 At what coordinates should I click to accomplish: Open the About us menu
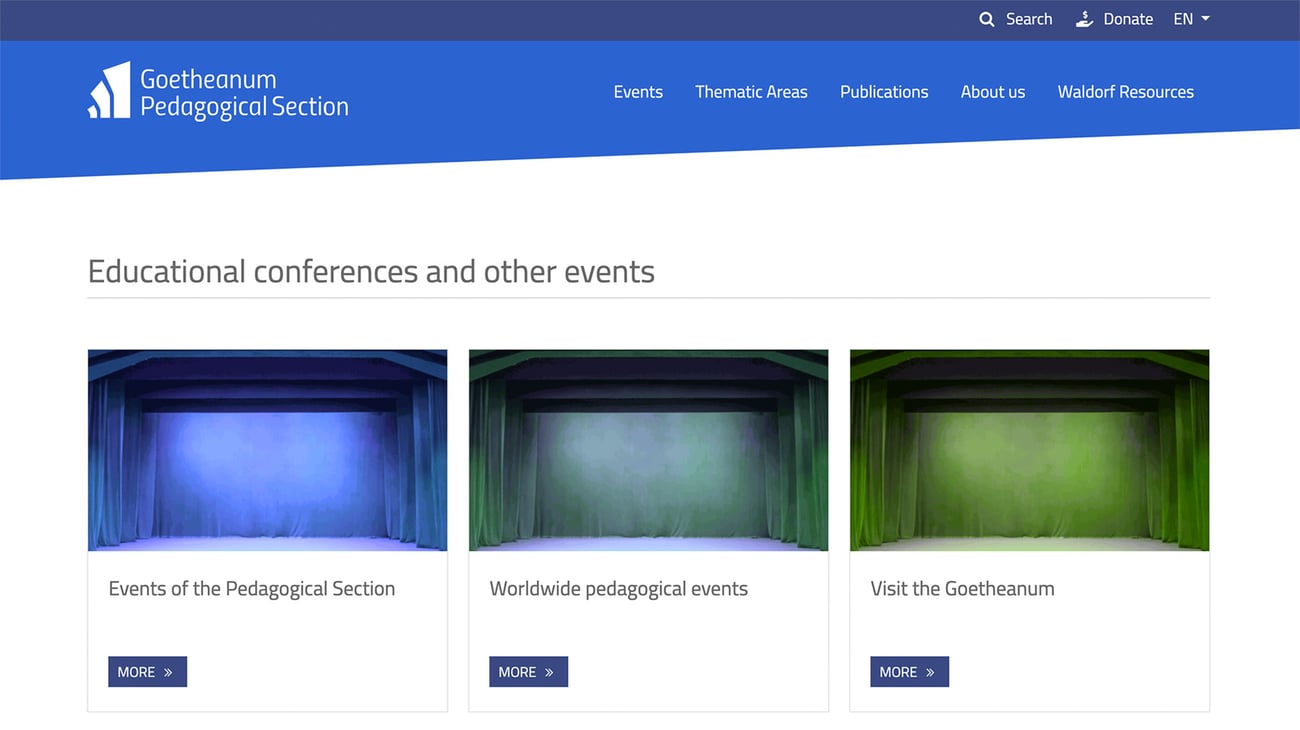pos(993,92)
